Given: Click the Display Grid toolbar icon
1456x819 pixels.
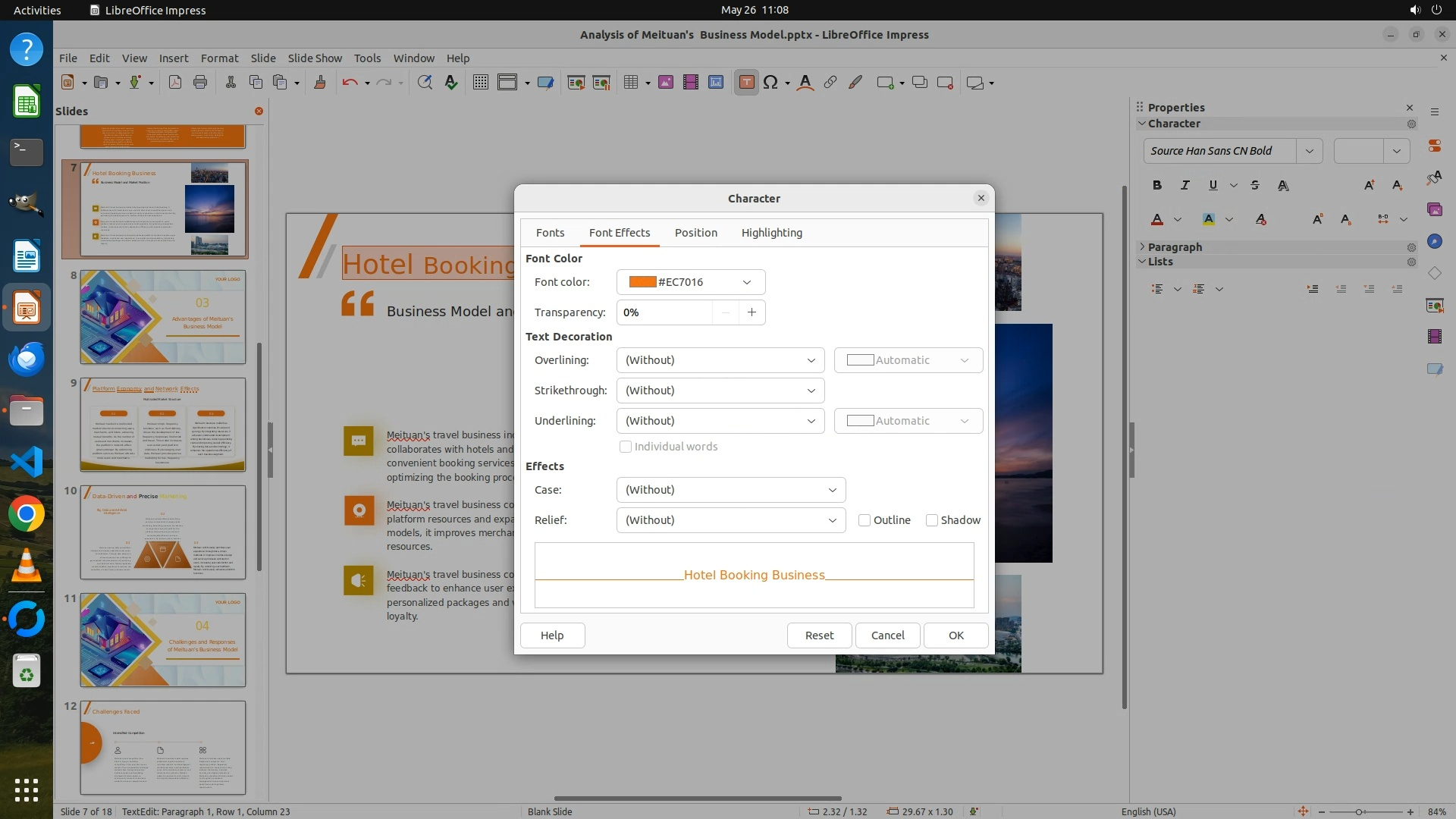Looking at the screenshot, I should pos(480,83).
